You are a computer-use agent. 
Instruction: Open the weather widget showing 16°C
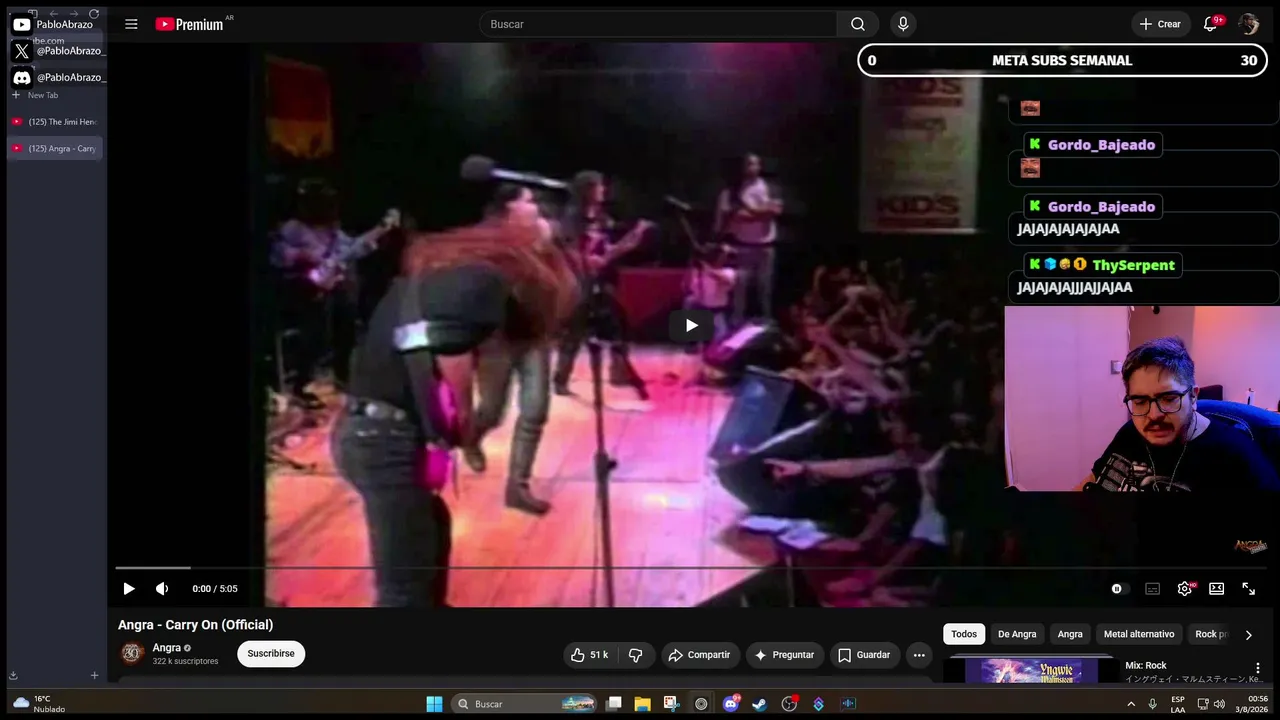40,704
